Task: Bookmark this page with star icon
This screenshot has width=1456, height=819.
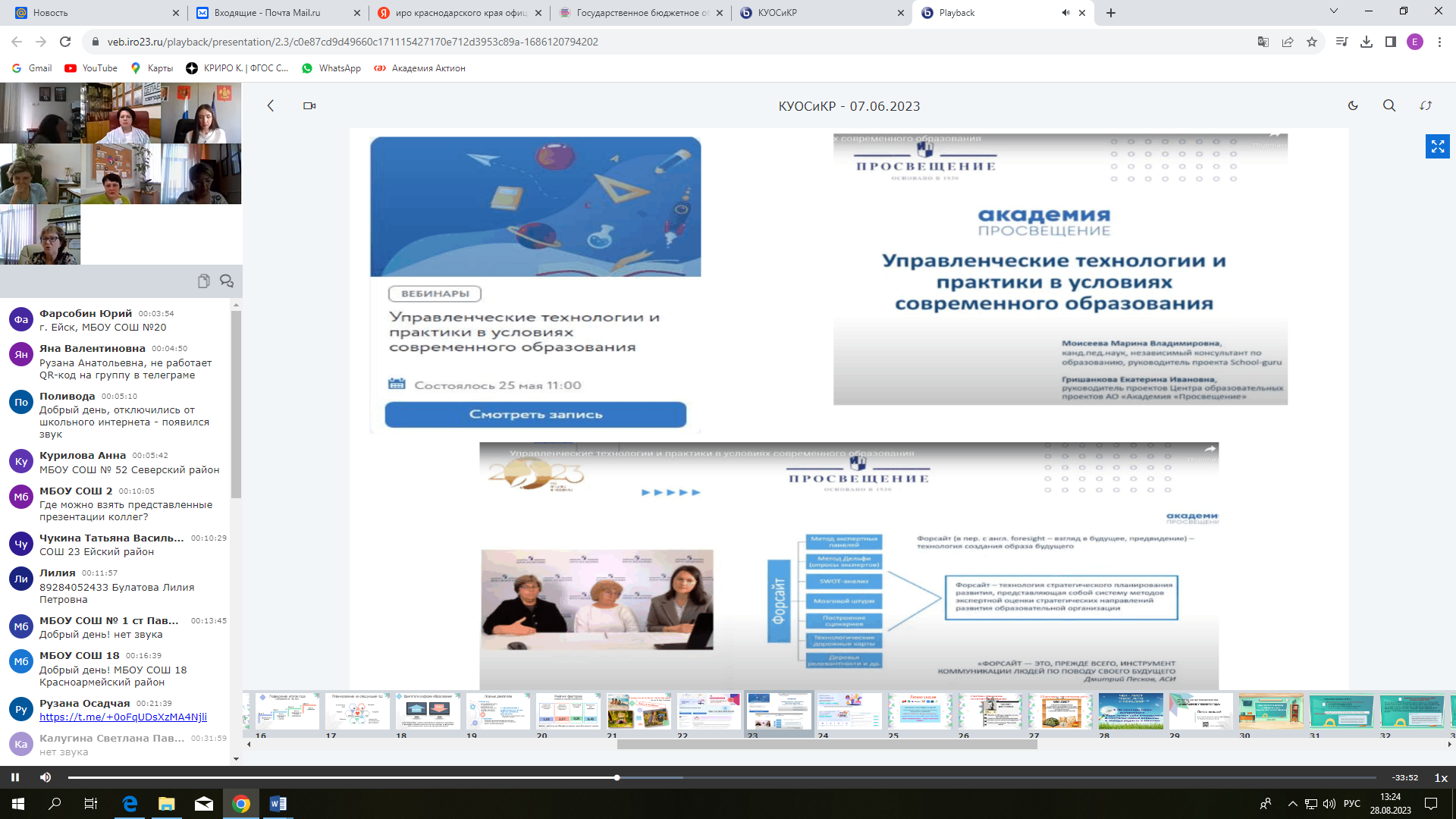Action: [x=1312, y=42]
